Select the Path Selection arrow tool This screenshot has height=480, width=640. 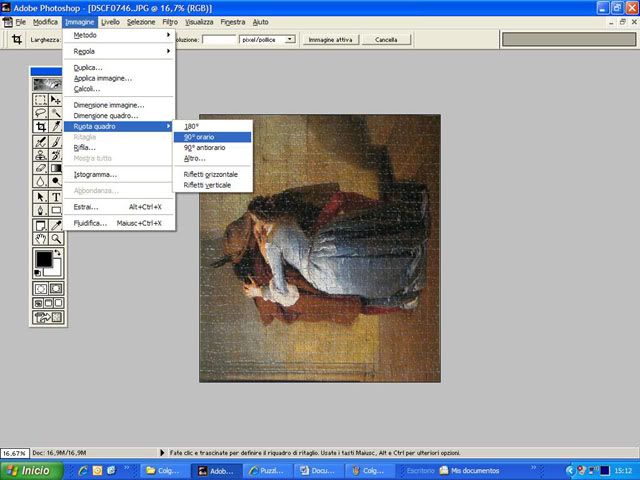40,197
